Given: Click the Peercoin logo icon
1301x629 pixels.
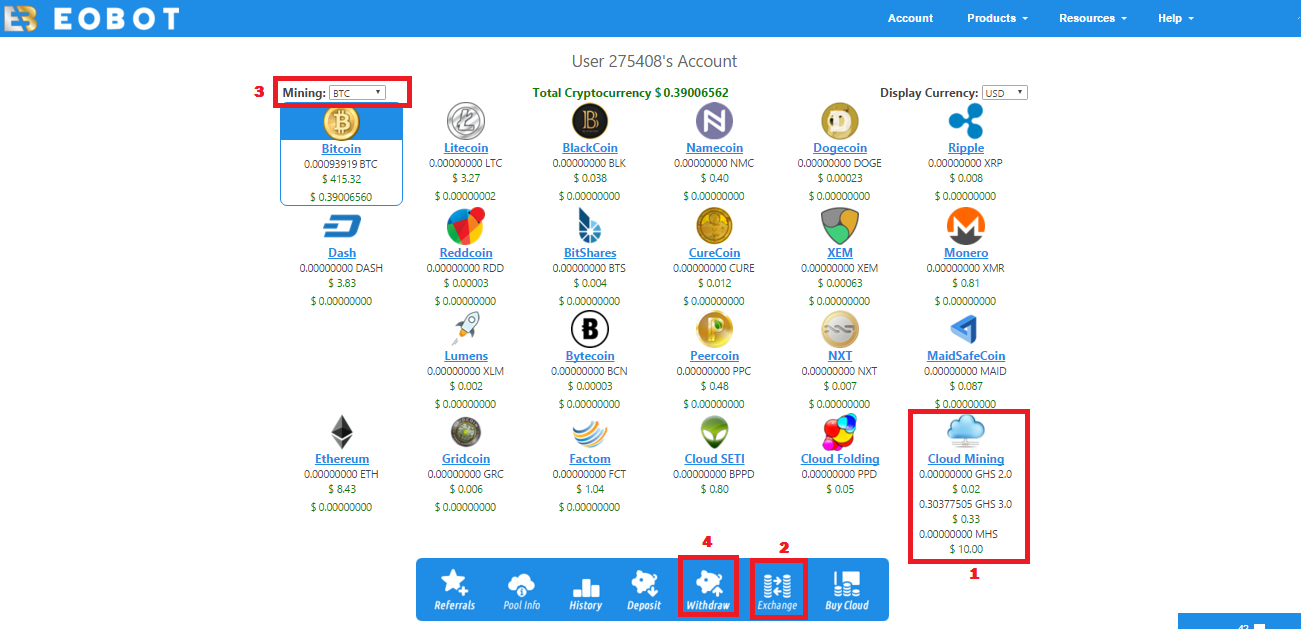Looking at the screenshot, I should (x=714, y=329).
